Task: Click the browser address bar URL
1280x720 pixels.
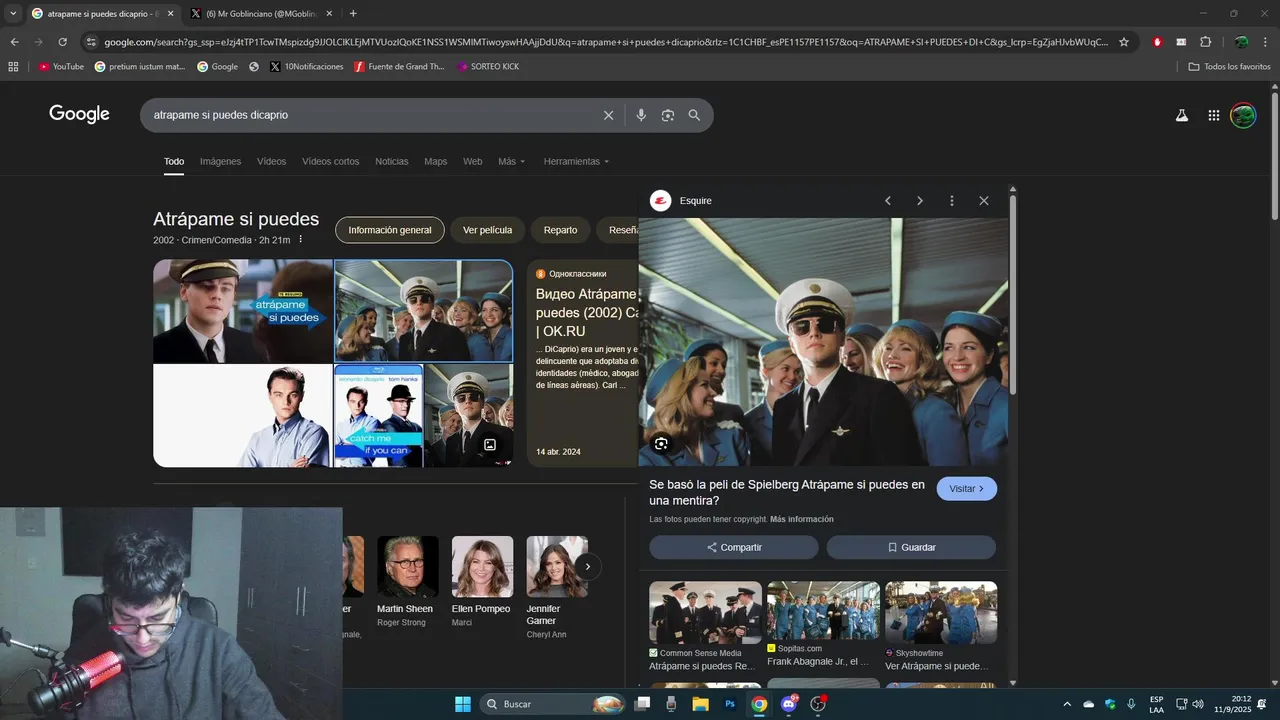Action: click(605, 42)
